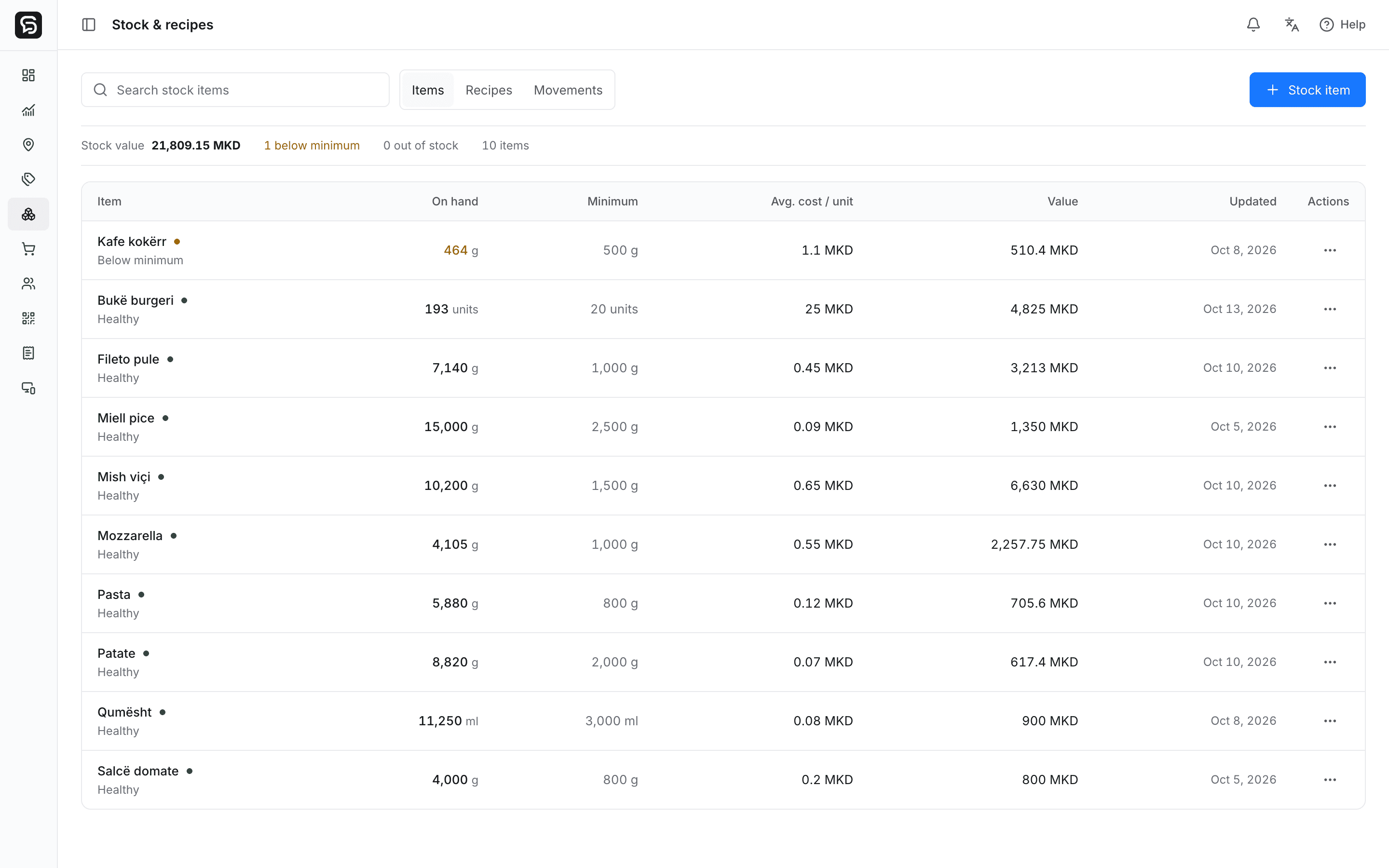
Task: Focus the Search stock items field
Action: click(x=235, y=90)
